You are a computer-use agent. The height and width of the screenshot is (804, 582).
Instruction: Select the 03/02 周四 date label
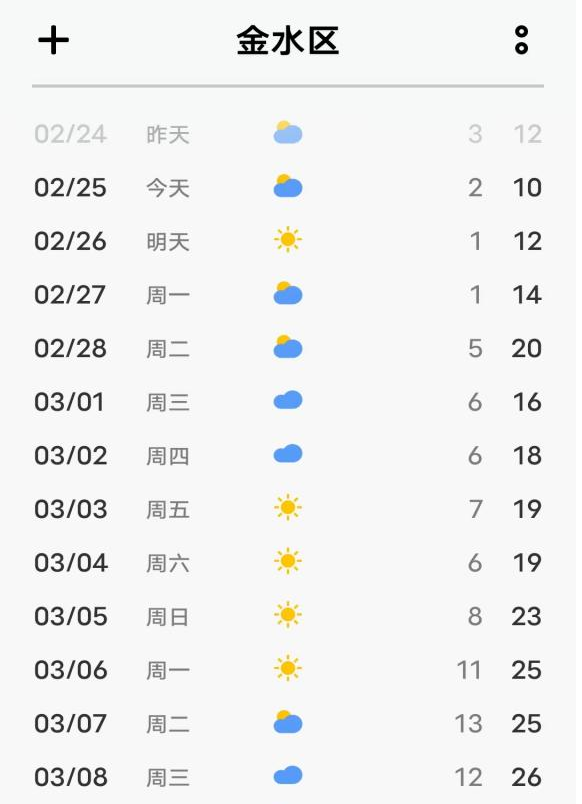[x=71, y=456]
